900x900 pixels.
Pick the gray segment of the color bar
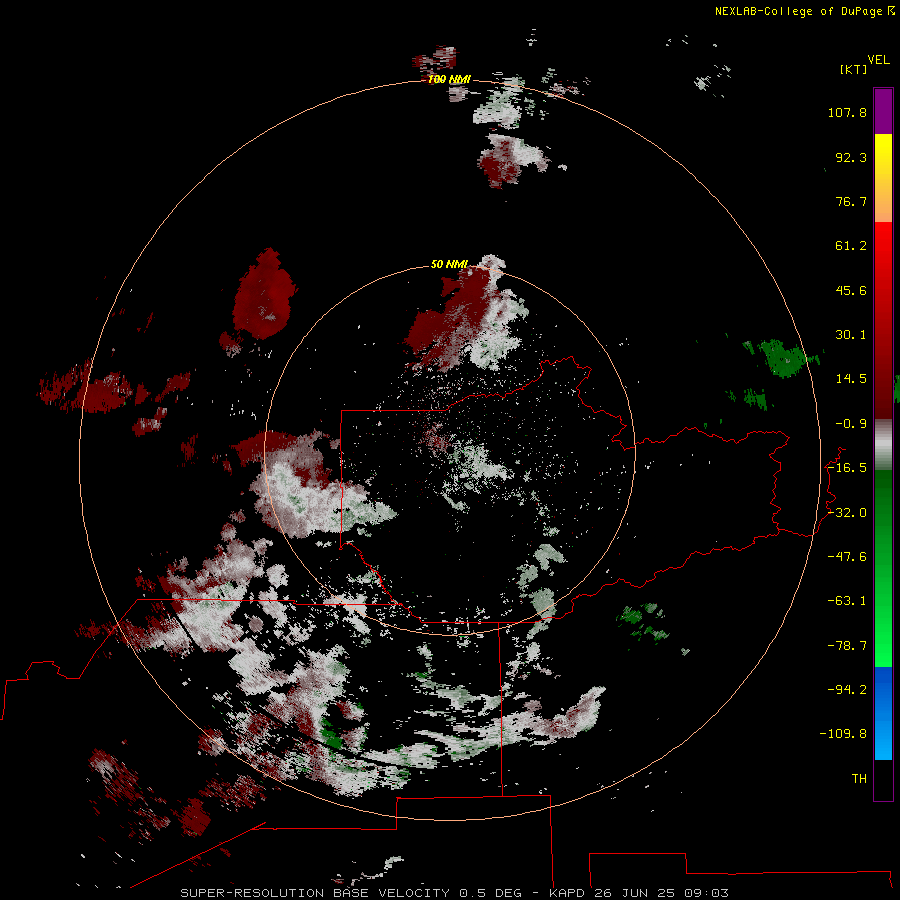[883, 445]
